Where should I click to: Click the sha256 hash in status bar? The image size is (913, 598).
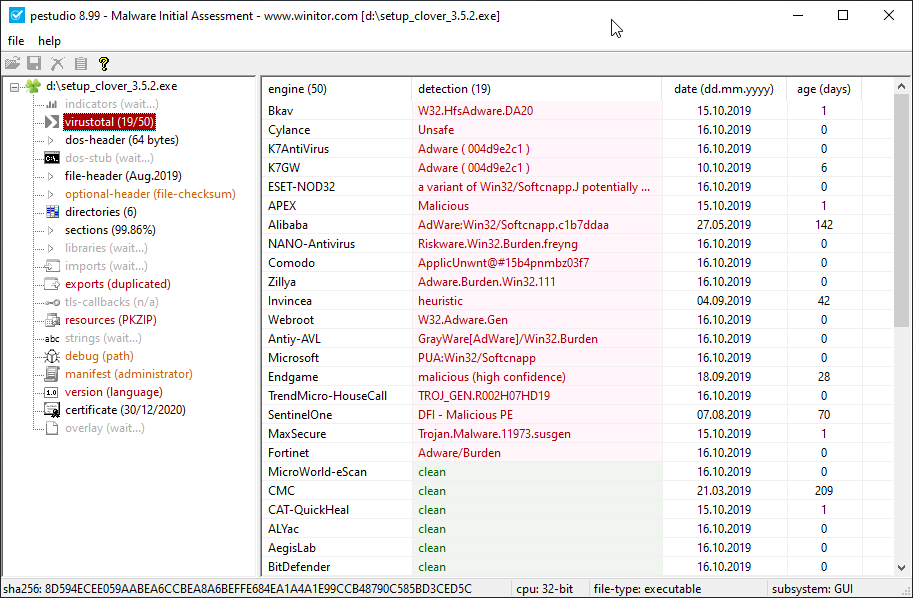pos(237,589)
